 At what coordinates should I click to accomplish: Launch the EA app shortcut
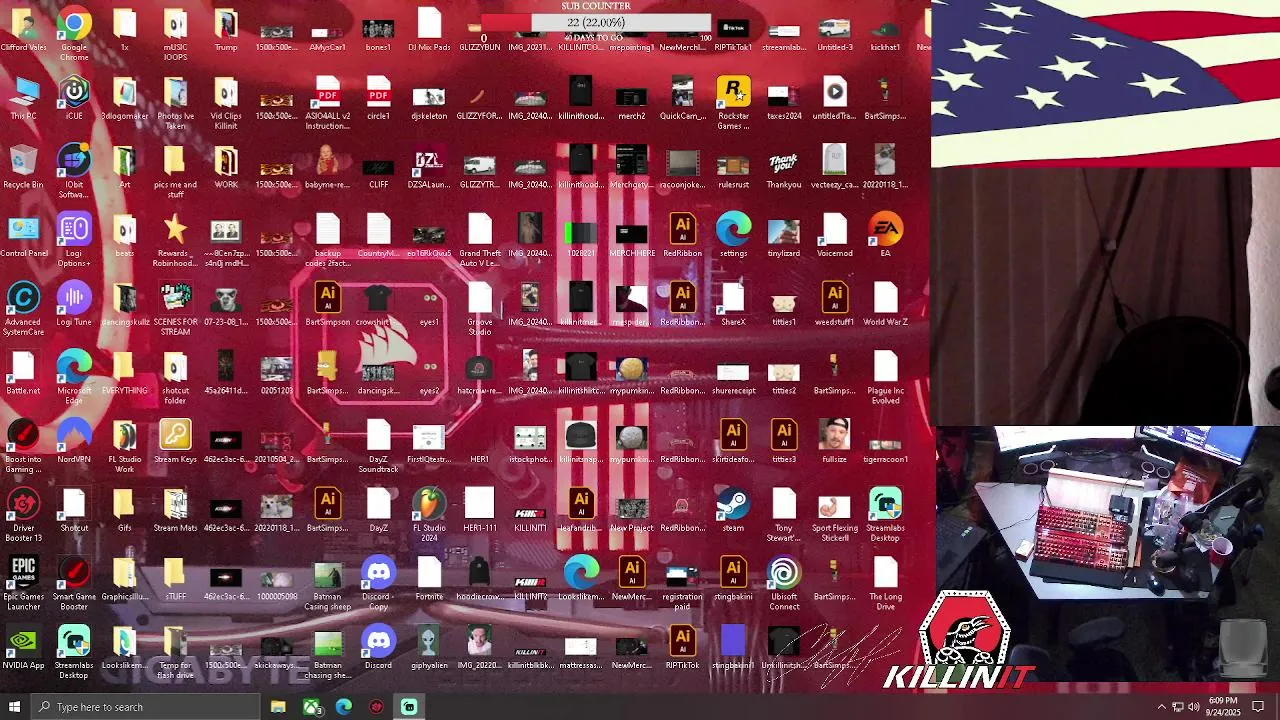click(x=885, y=237)
